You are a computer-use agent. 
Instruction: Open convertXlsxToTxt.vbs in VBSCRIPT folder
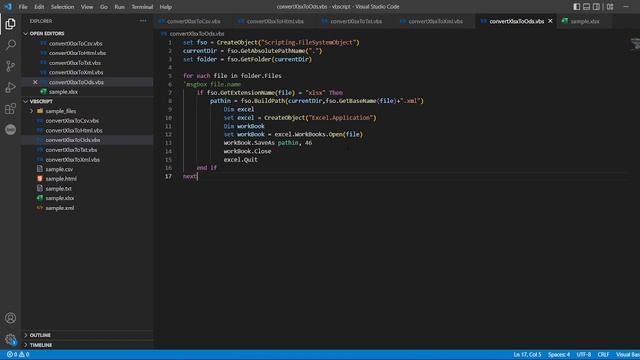click(x=71, y=150)
